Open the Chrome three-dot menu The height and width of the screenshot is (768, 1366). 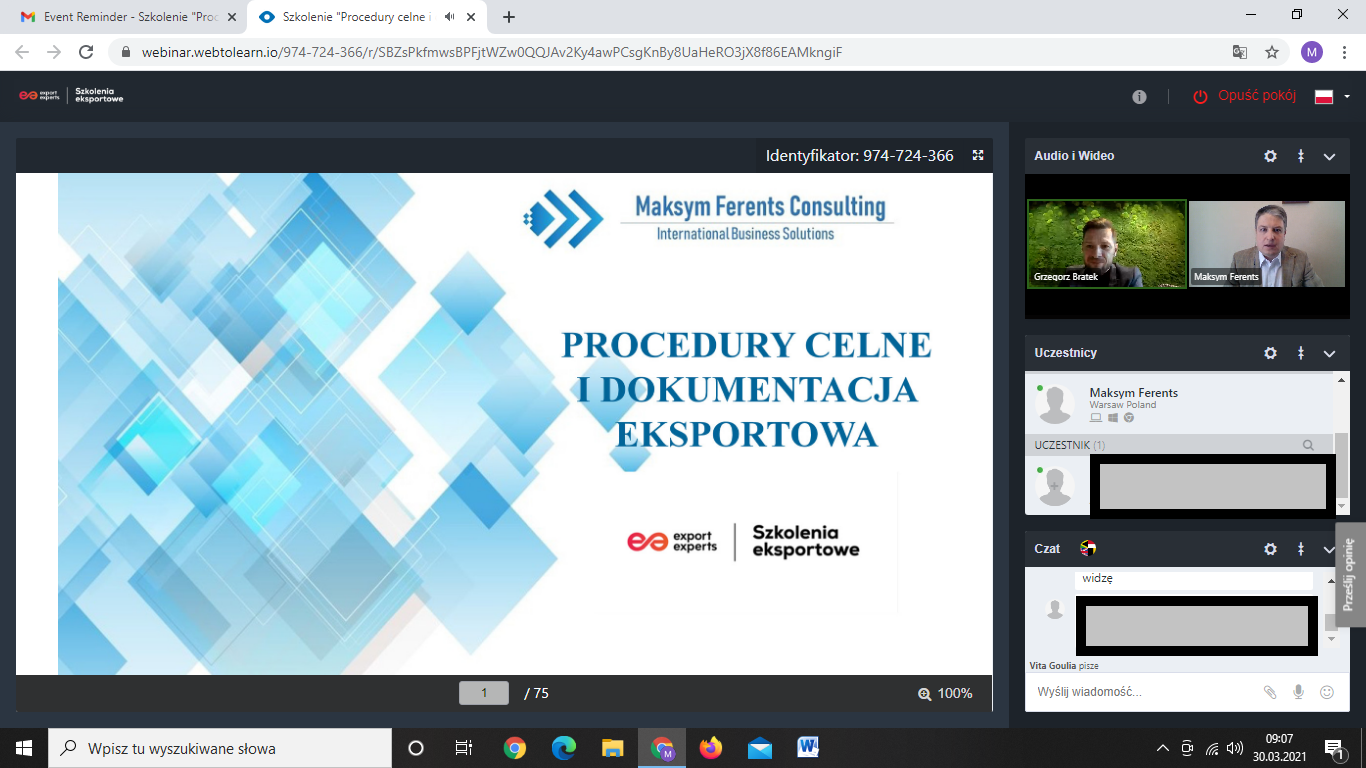tap(1344, 52)
